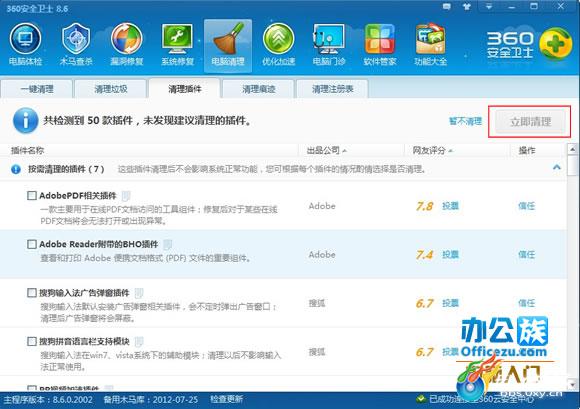This screenshot has height=409, width=580.
Task: Click the 操作 column header
Action: tap(527, 150)
